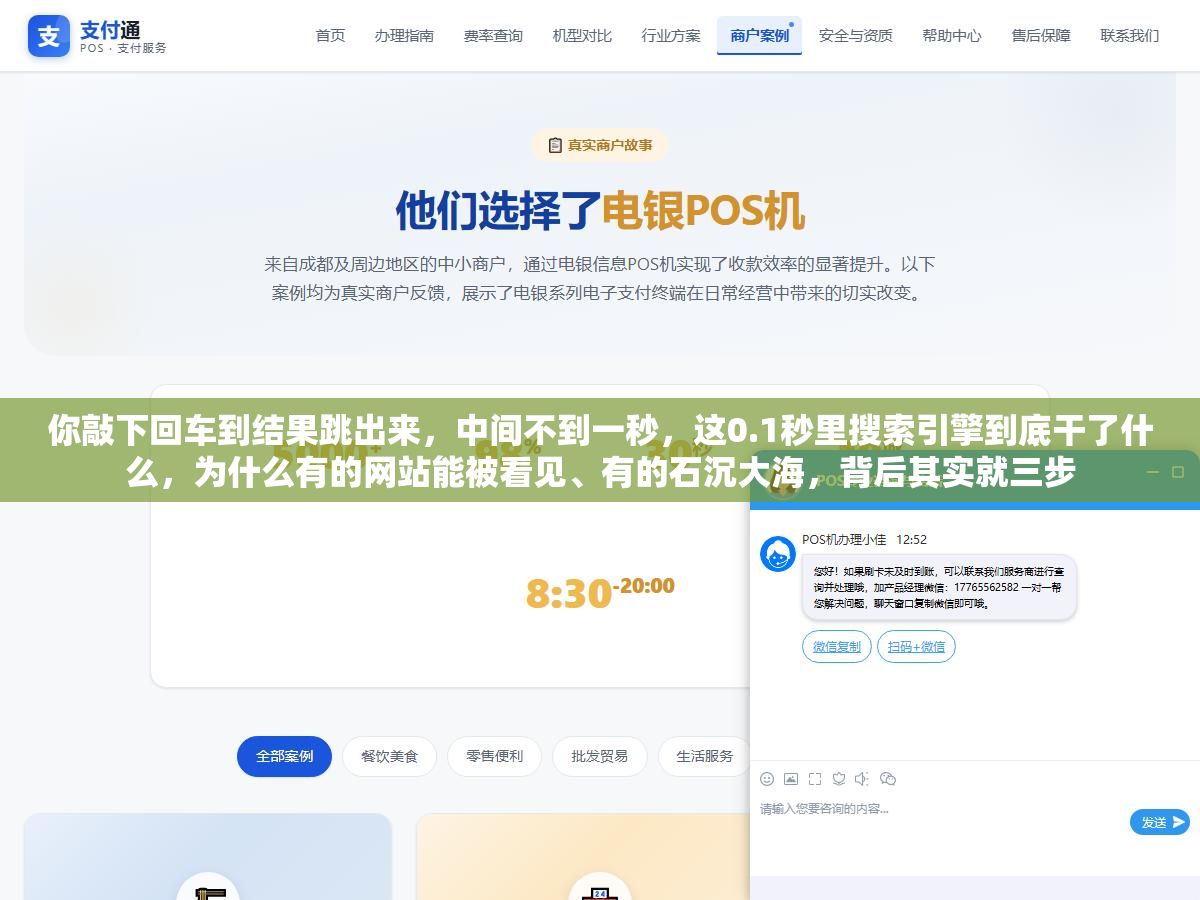This screenshot has height=900, width=1200.
Task: Click the 他们选择了电银POS机 heading
Action: coord(600,210)
